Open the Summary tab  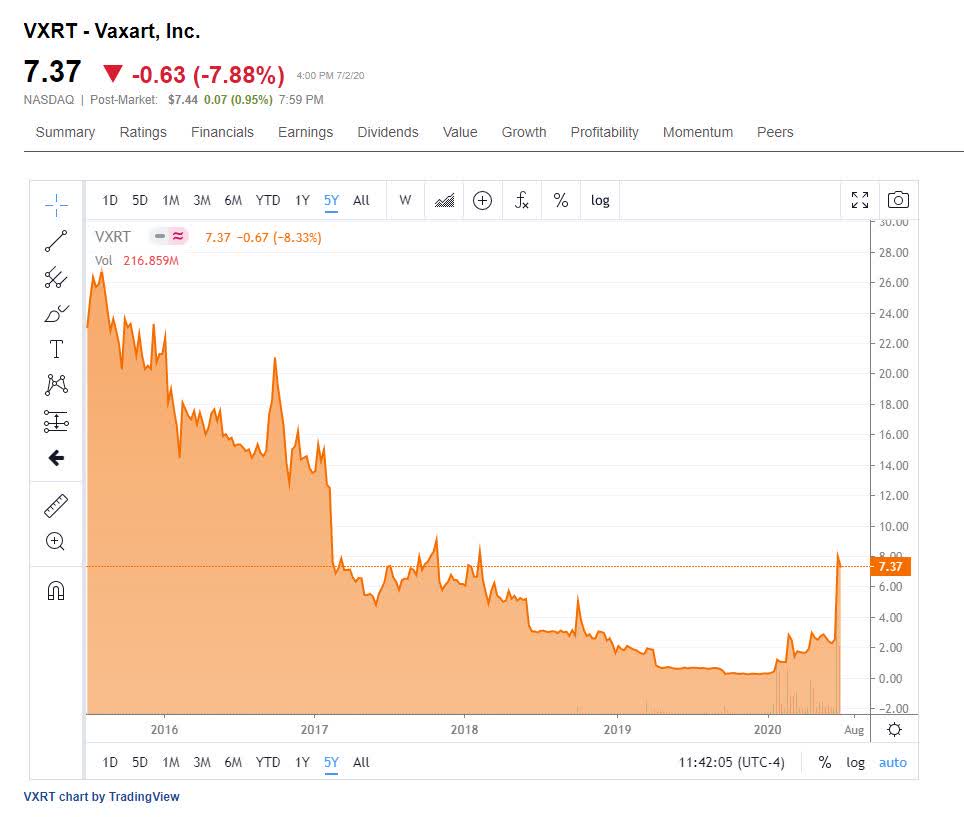coord(65,132)
